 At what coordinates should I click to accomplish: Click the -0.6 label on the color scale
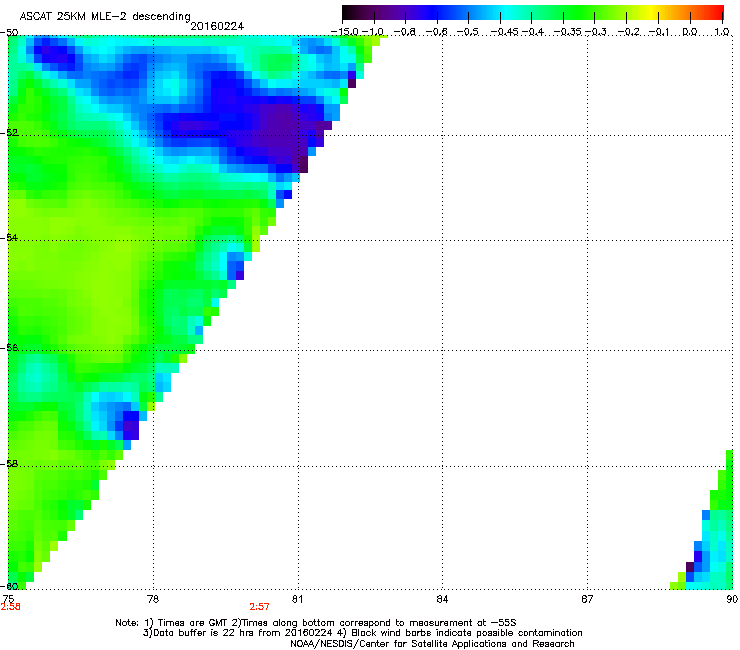(x=437, y=32)
